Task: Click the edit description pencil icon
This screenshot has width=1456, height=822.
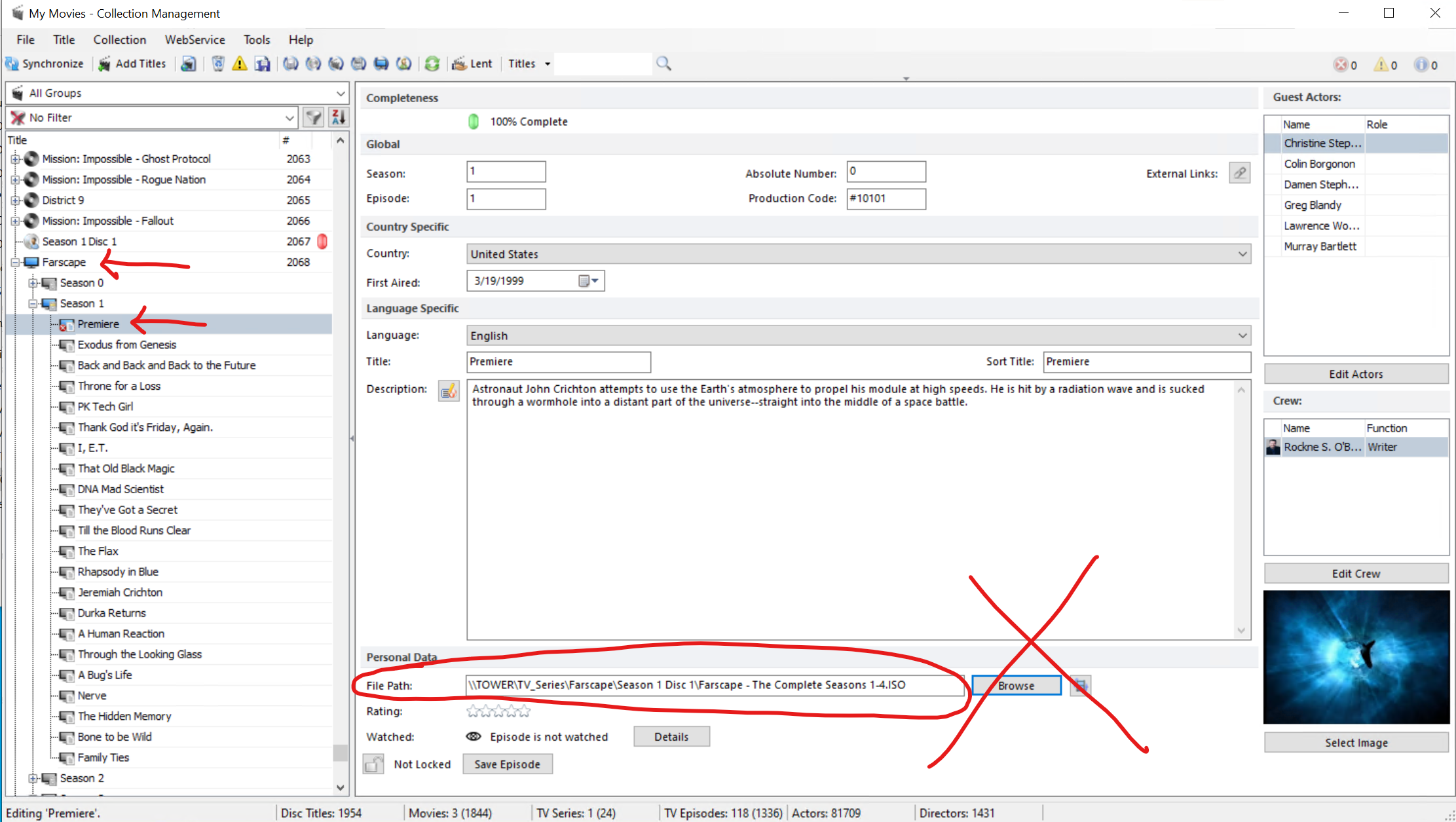Action: (x=449, y=391)
